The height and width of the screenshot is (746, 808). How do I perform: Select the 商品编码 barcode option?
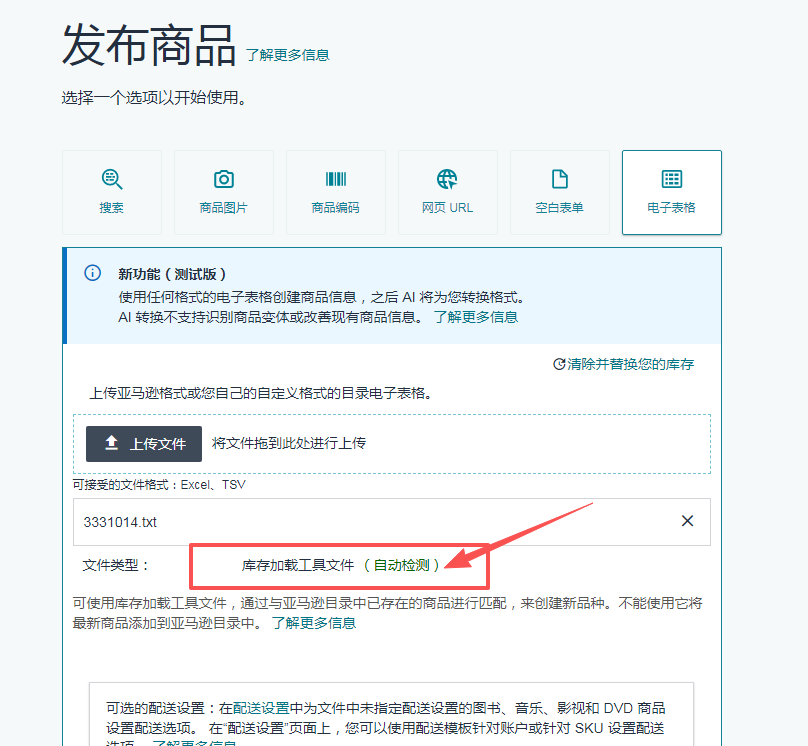click(335, 192)
